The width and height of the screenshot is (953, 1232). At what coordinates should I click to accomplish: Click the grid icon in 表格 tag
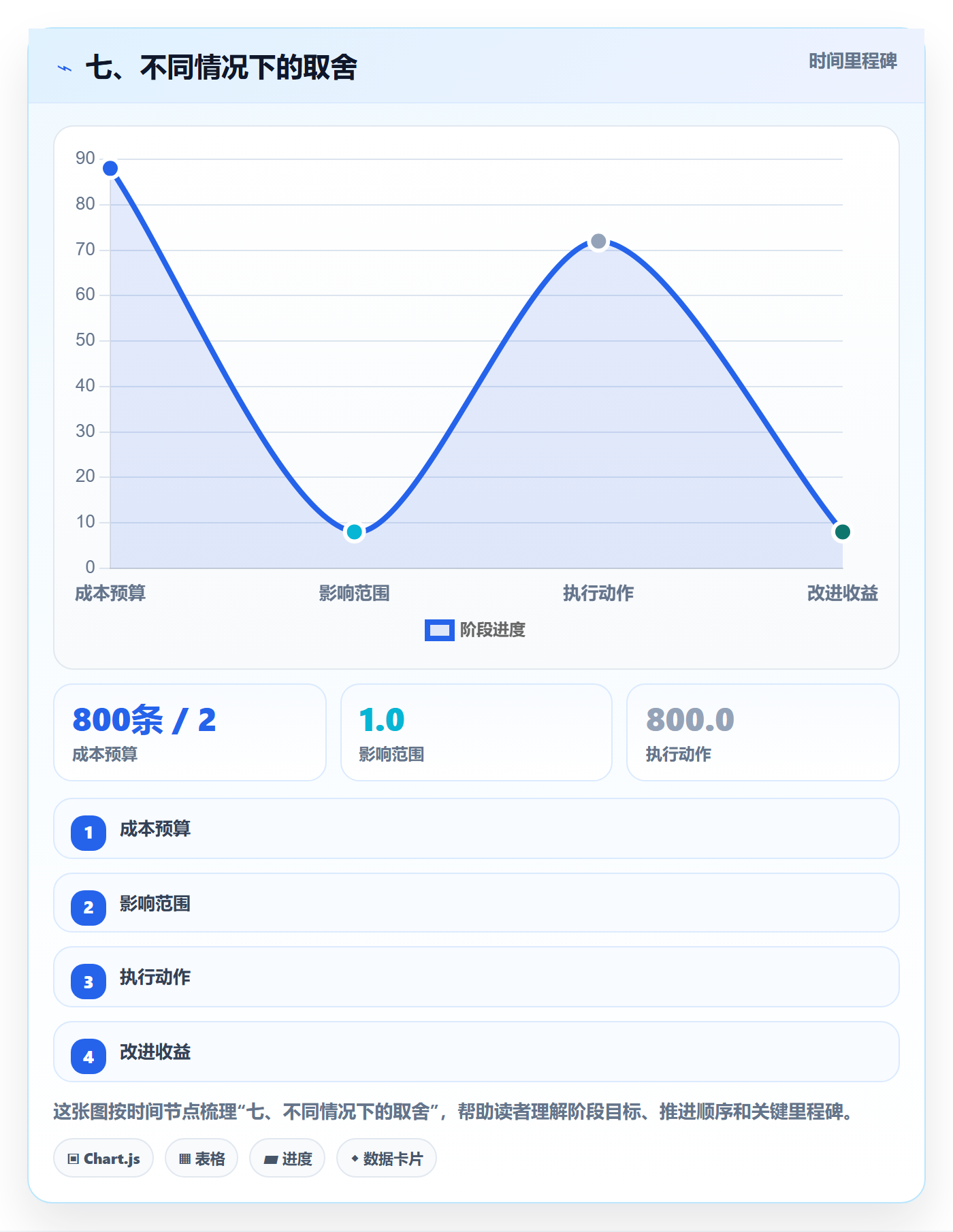coord(184,1158)
